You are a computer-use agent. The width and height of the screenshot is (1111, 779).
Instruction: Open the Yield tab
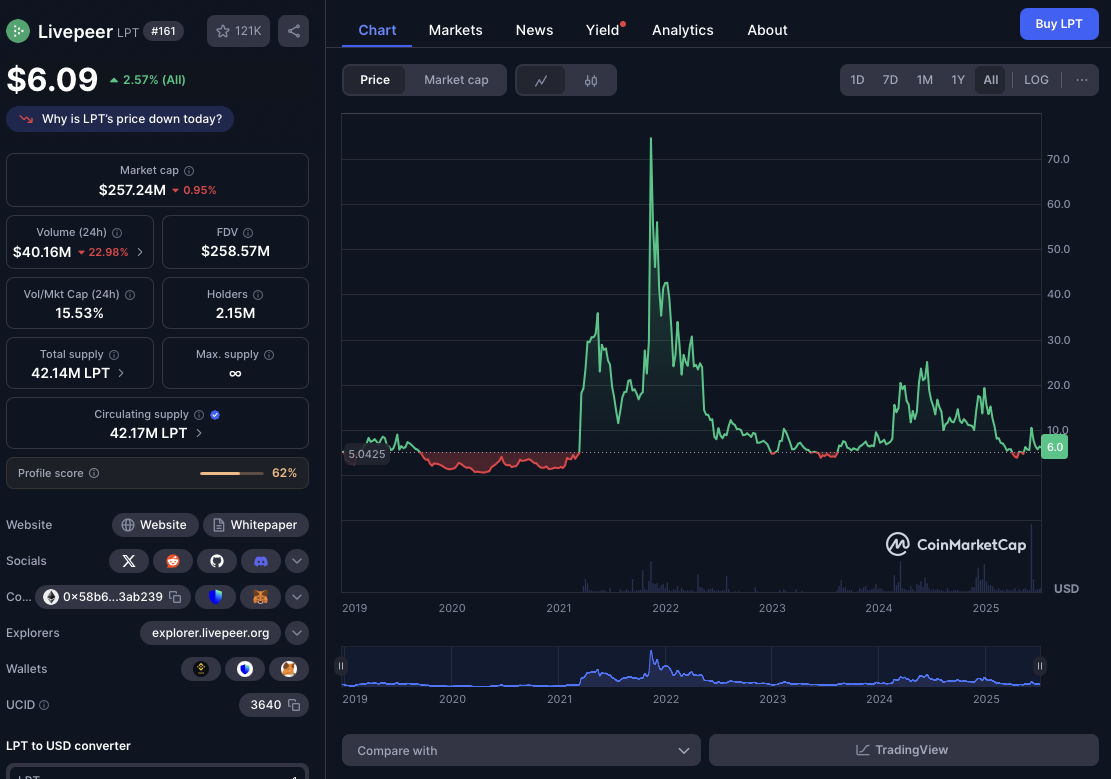603,30
